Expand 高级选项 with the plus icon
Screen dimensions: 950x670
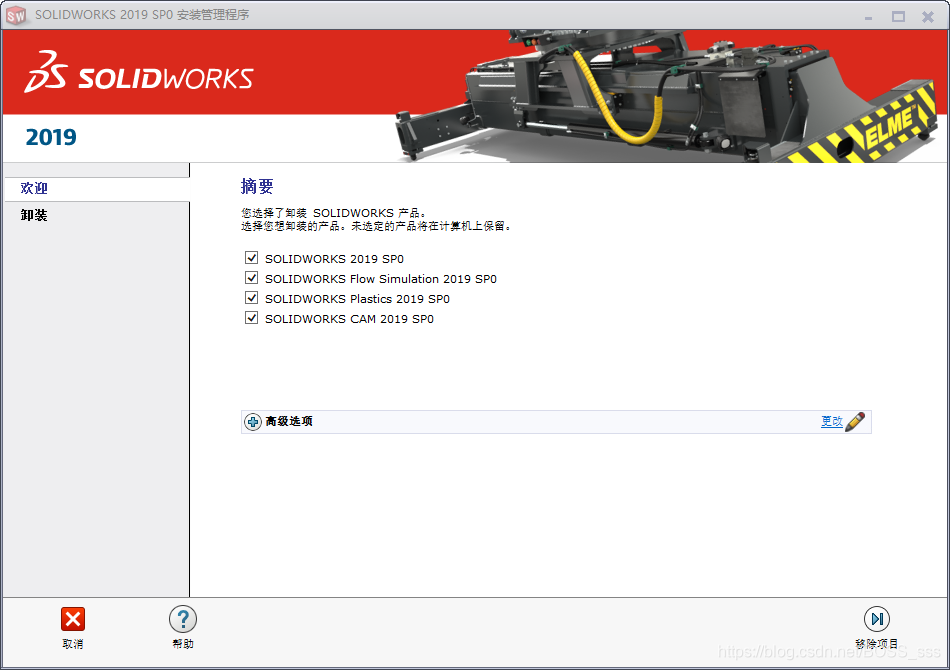pyautogui.click(x=253, y=422)
